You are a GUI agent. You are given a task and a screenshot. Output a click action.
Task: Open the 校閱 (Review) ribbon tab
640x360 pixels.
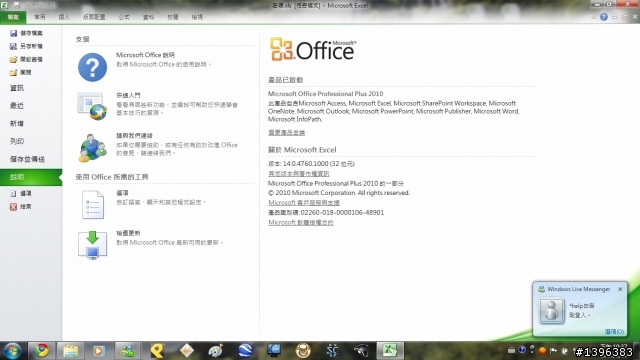click(173, 17)
